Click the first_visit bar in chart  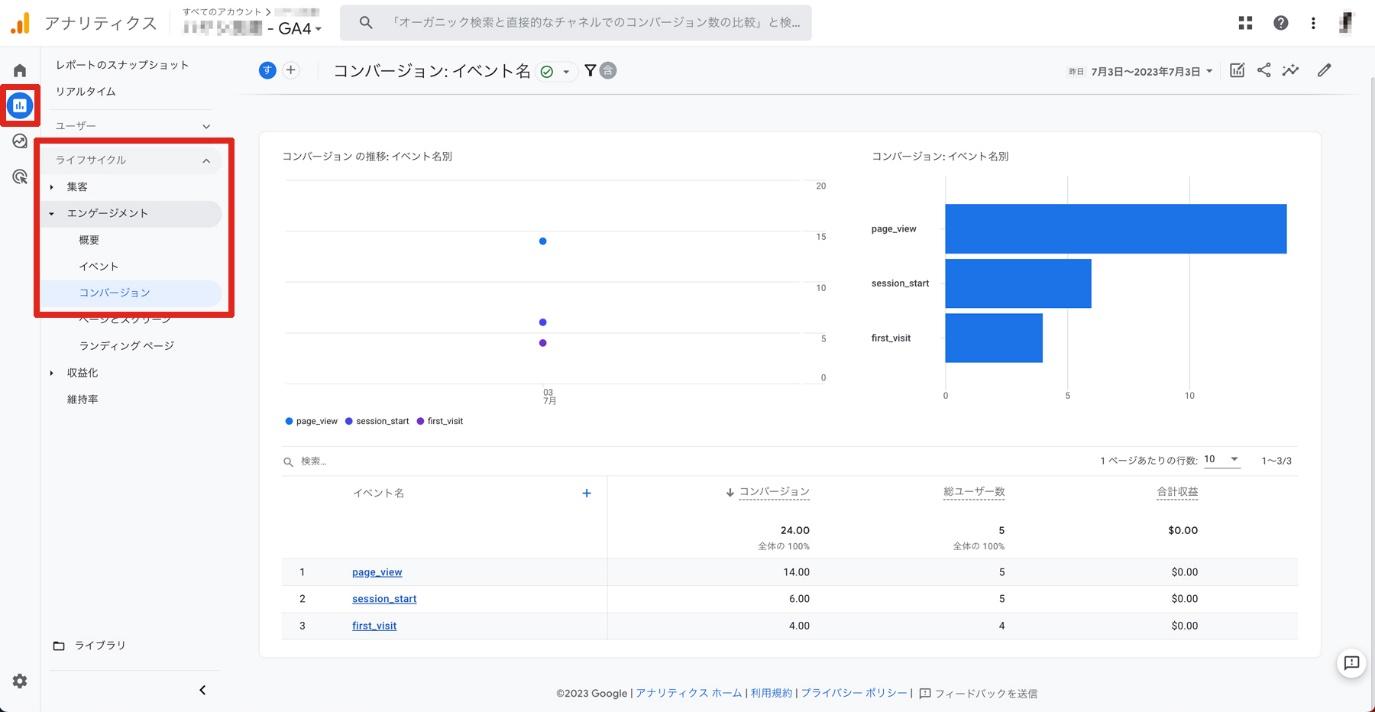point(994,338)
